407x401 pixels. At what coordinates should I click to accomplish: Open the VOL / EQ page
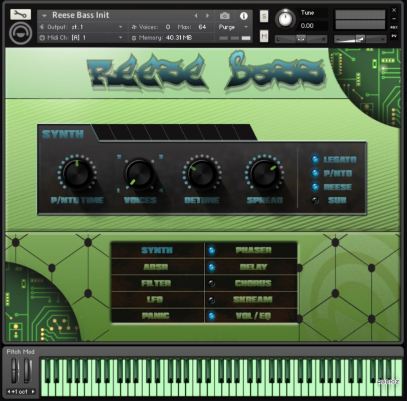tap(253, 316)
